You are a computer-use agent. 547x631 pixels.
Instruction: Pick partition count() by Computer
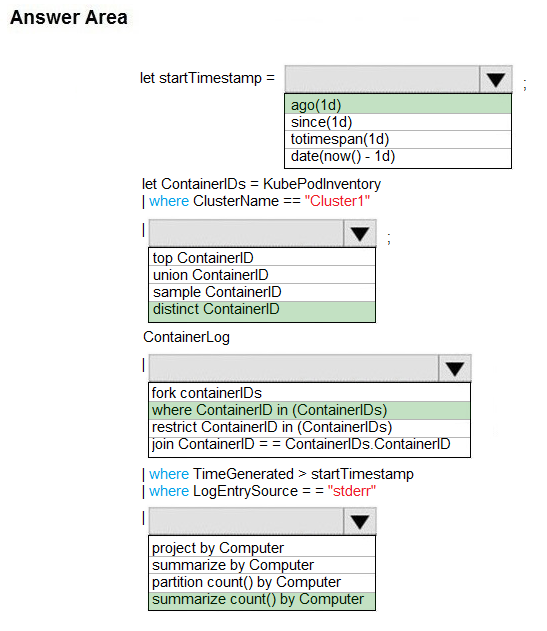[x=262, y=583]
